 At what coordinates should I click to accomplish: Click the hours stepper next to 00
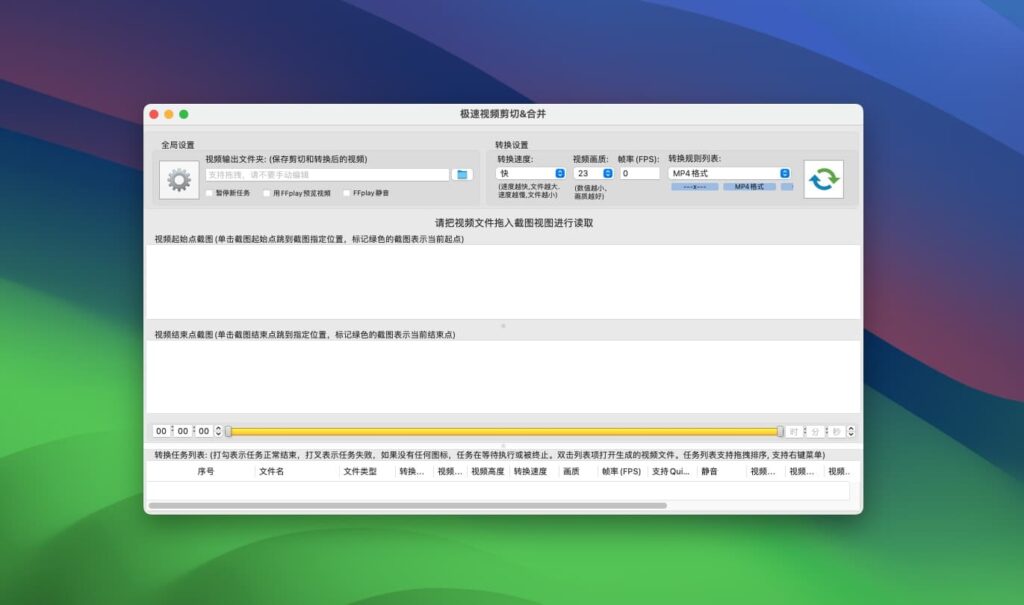pyautogui.click(x=219, y=430)
